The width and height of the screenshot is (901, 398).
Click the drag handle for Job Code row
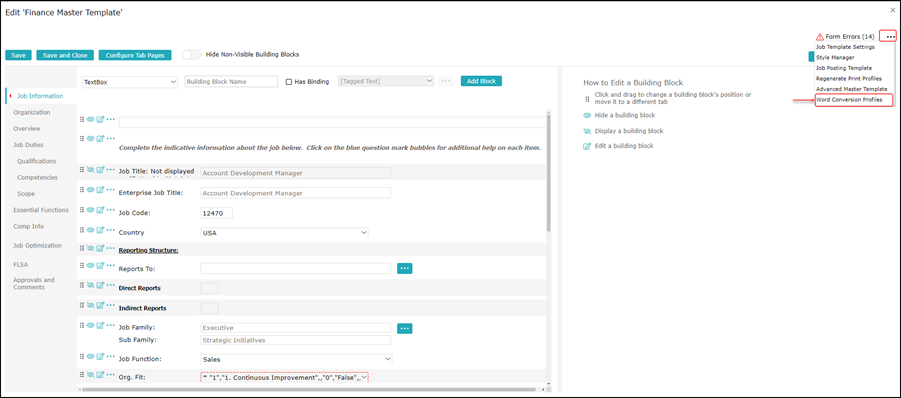(82, 210)
